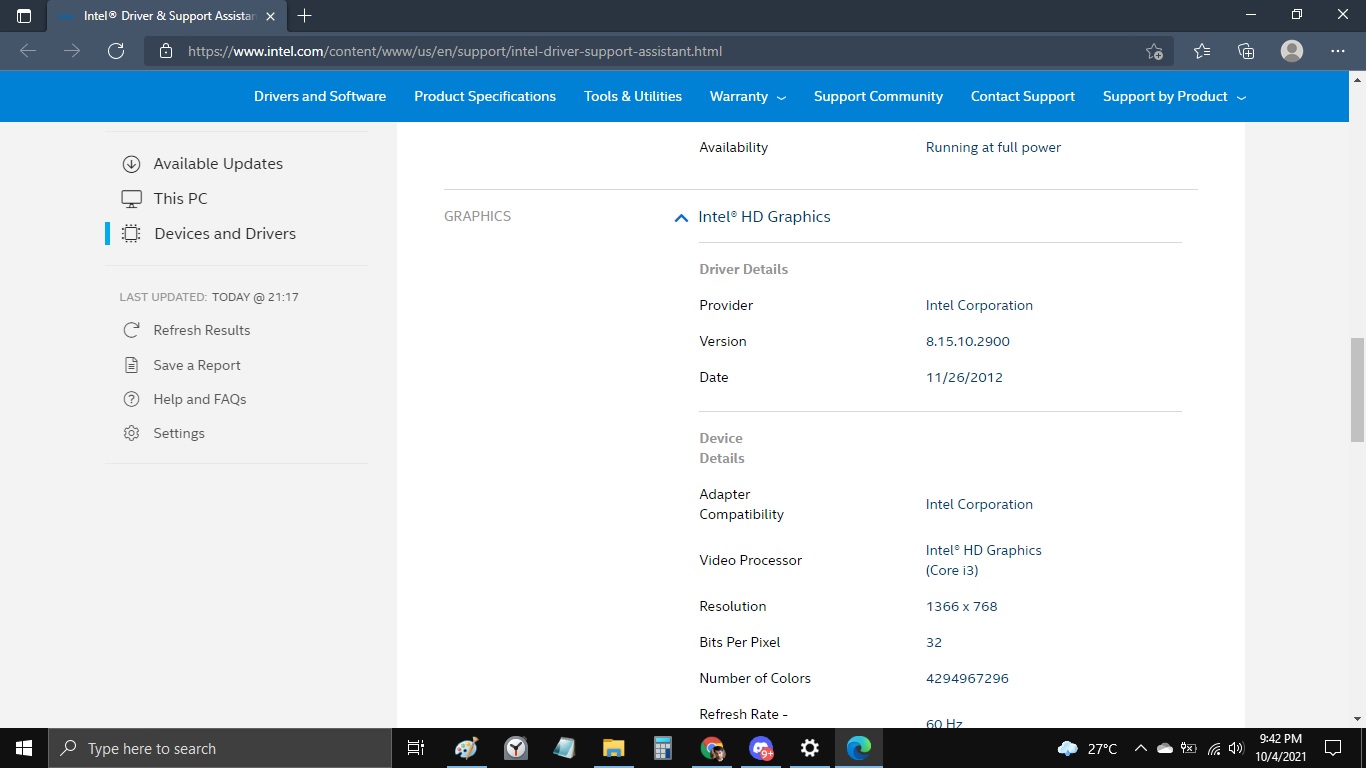Open Windows Start menu
This screenshot has width=1366, height=768.
point(24,748)
